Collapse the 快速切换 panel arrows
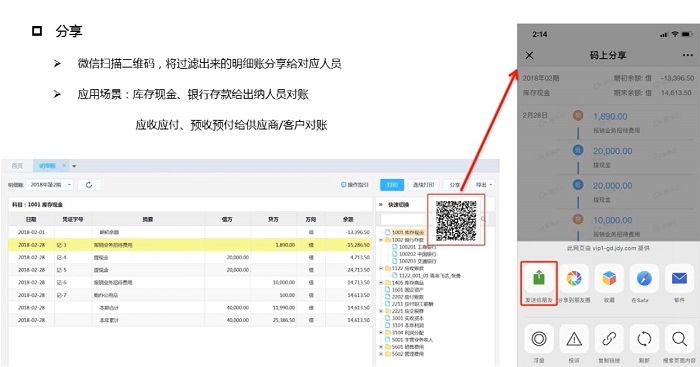This screenshot has height=367, width=700. (x=381, y=205)
